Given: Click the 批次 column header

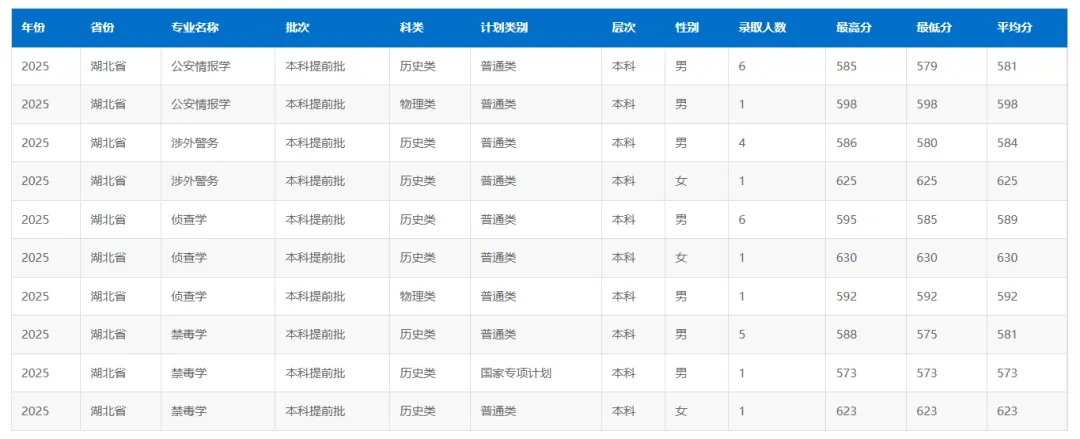Looking at the screenshot, I should click(298, 28).
